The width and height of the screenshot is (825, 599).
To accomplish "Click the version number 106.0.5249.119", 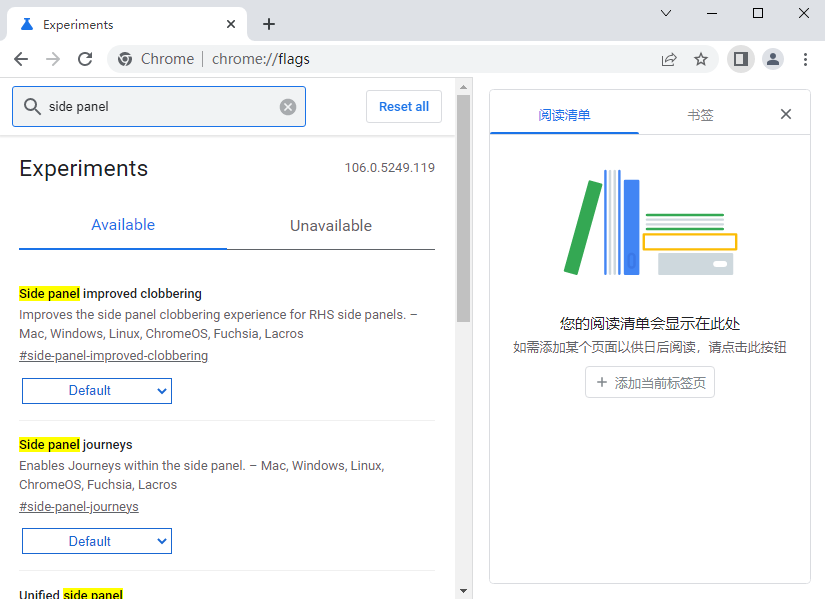I will (x=390, y=168).
